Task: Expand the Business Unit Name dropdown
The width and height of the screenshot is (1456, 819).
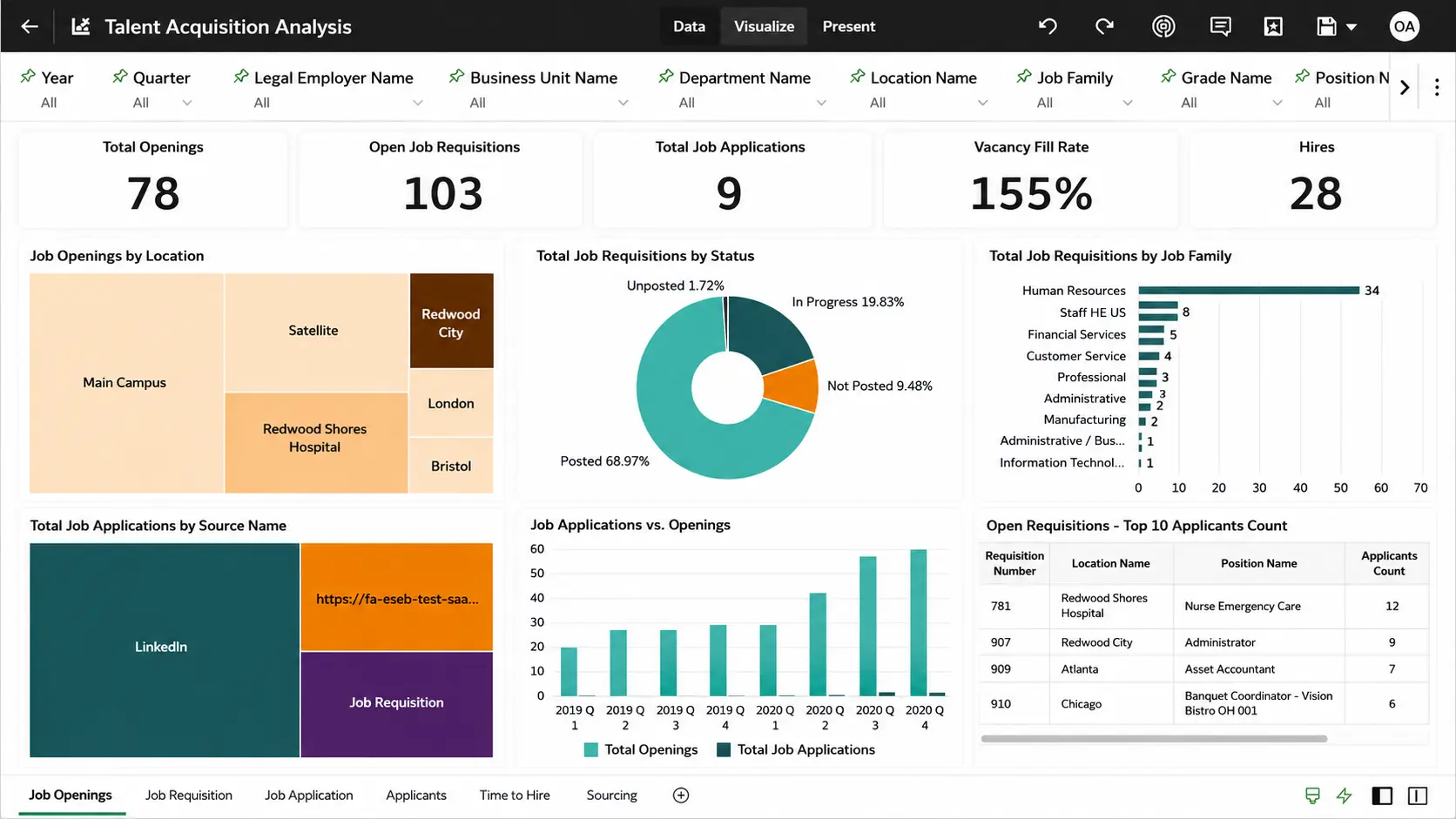Action: (624, 103)
